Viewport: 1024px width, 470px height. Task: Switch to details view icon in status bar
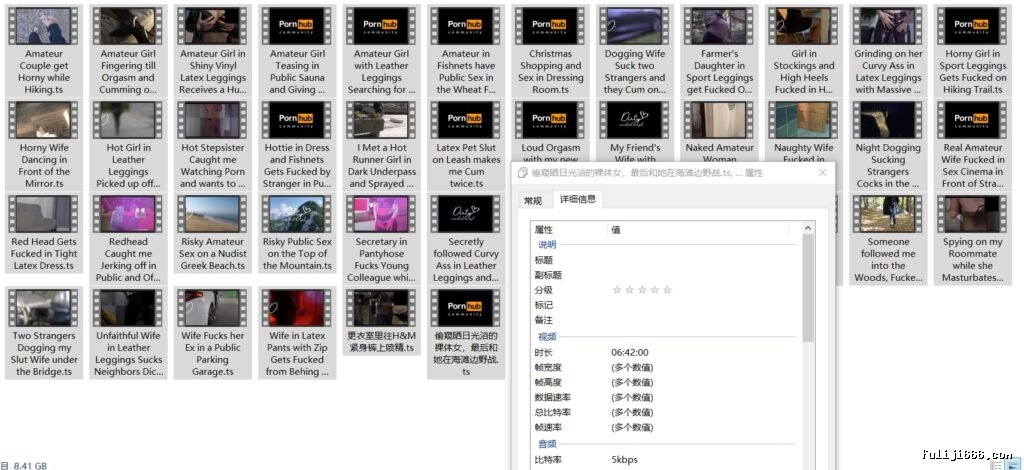(996, 465)
